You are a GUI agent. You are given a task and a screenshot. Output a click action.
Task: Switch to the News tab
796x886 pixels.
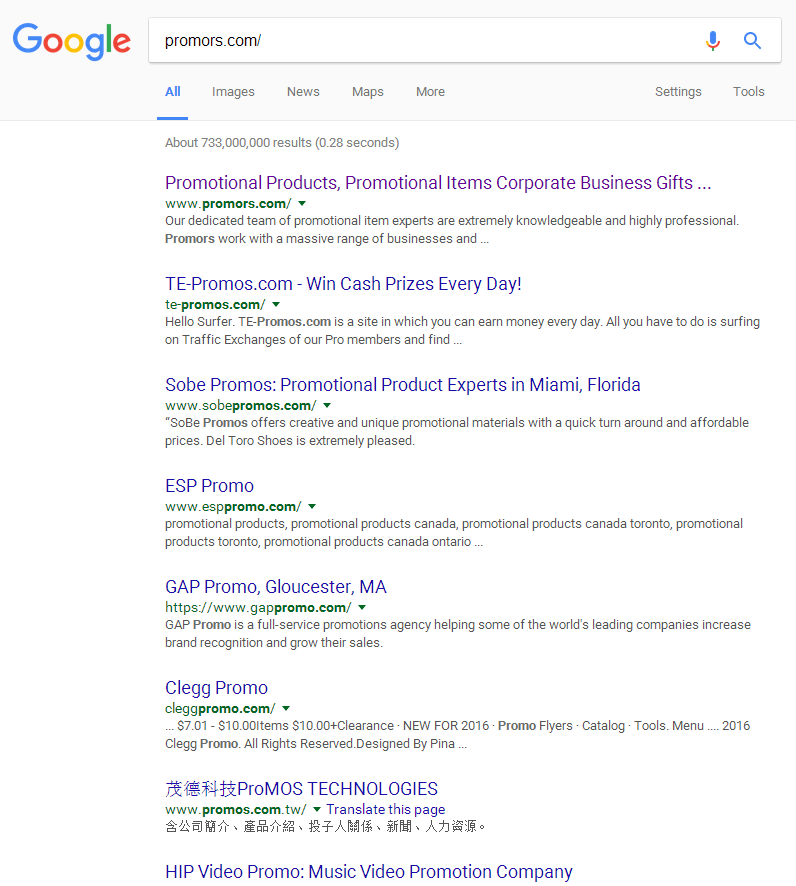303,92
